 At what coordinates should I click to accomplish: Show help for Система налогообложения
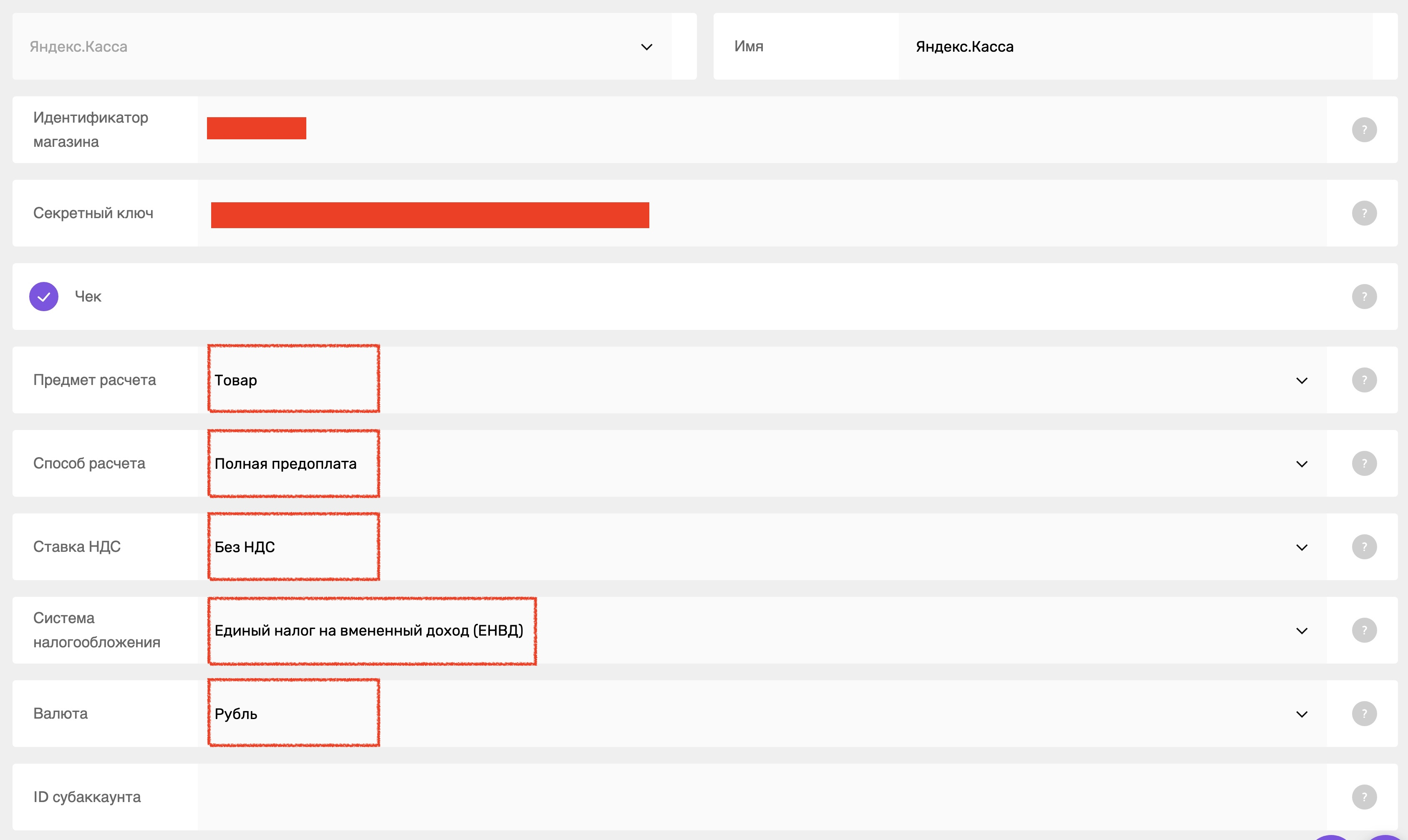(1364, 630)
